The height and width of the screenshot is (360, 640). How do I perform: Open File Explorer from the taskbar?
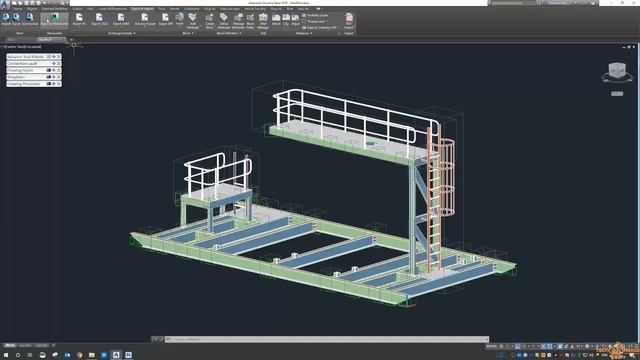tap(92, 355)
